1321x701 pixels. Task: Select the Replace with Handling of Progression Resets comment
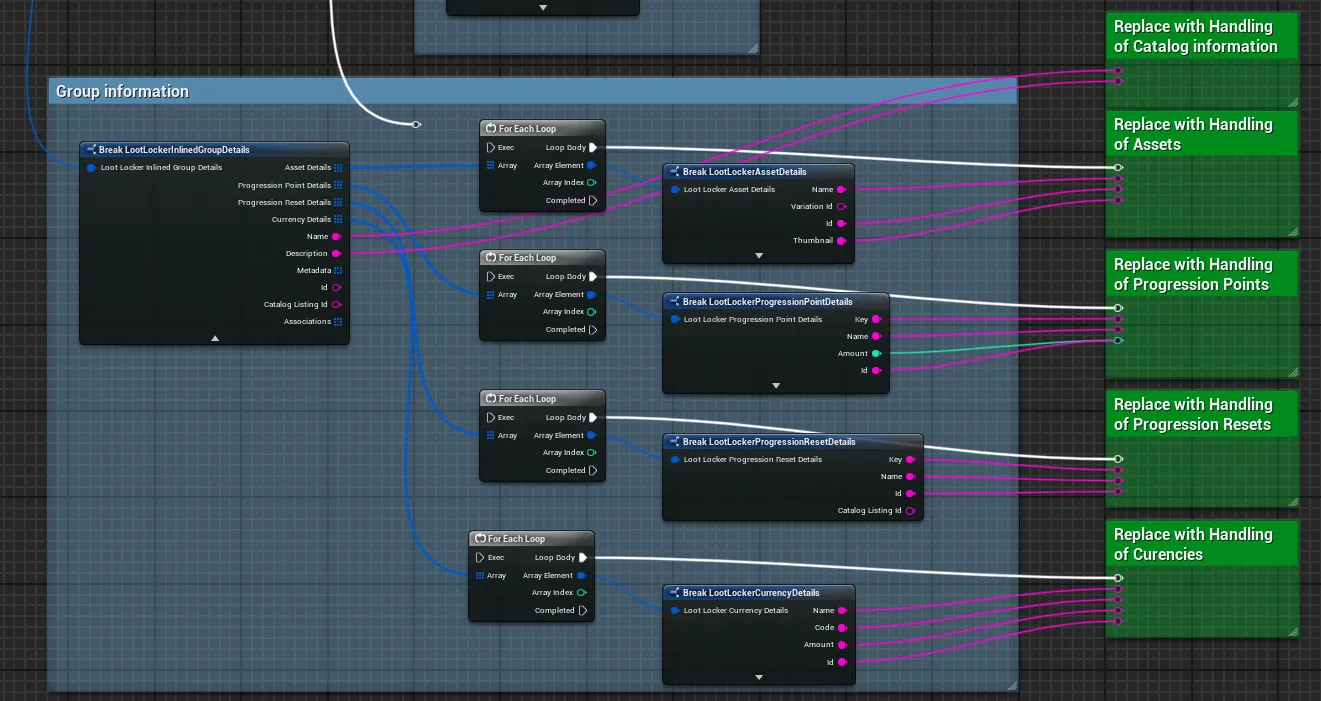[1202, 414]
